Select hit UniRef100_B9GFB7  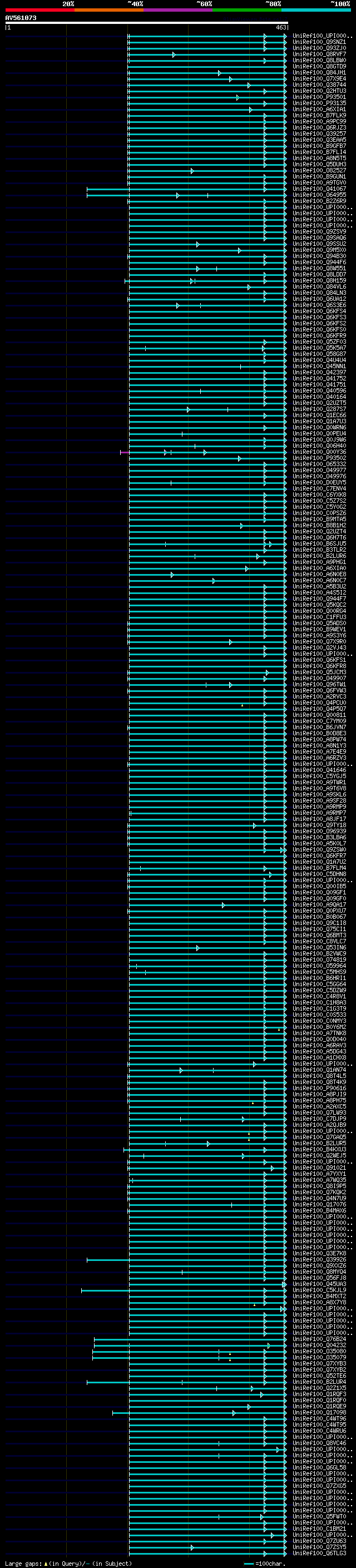(319, 146)
